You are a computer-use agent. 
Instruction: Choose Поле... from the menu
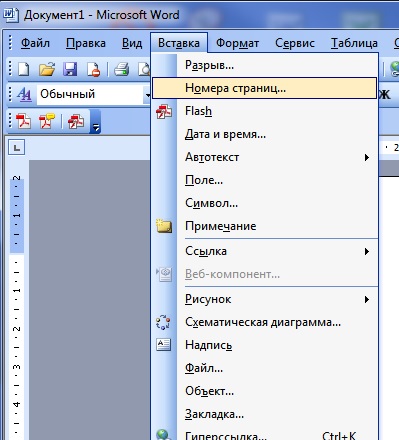pyautogui.click(x=264, y=180)
